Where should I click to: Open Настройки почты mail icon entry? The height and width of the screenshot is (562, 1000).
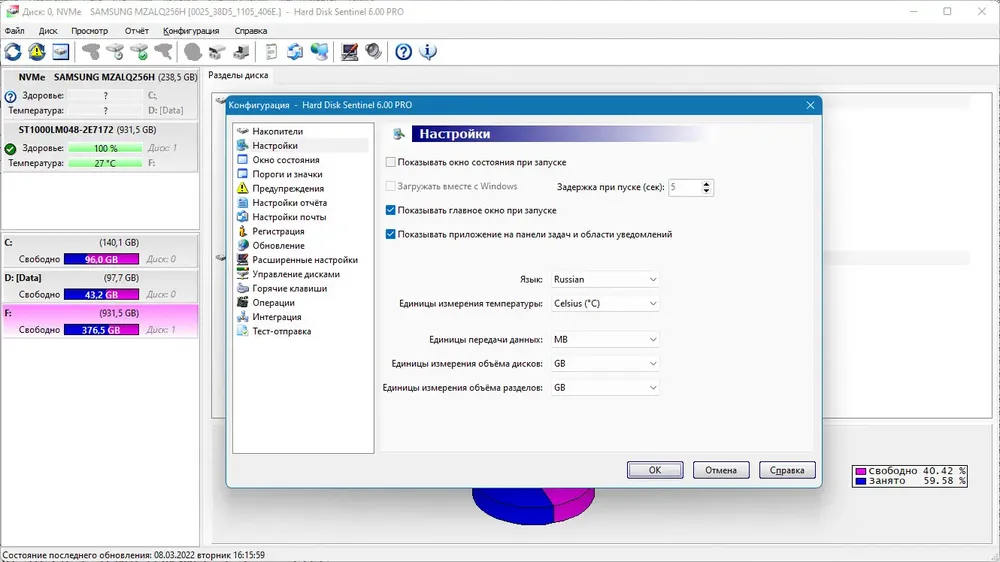[x=242, y=217]
